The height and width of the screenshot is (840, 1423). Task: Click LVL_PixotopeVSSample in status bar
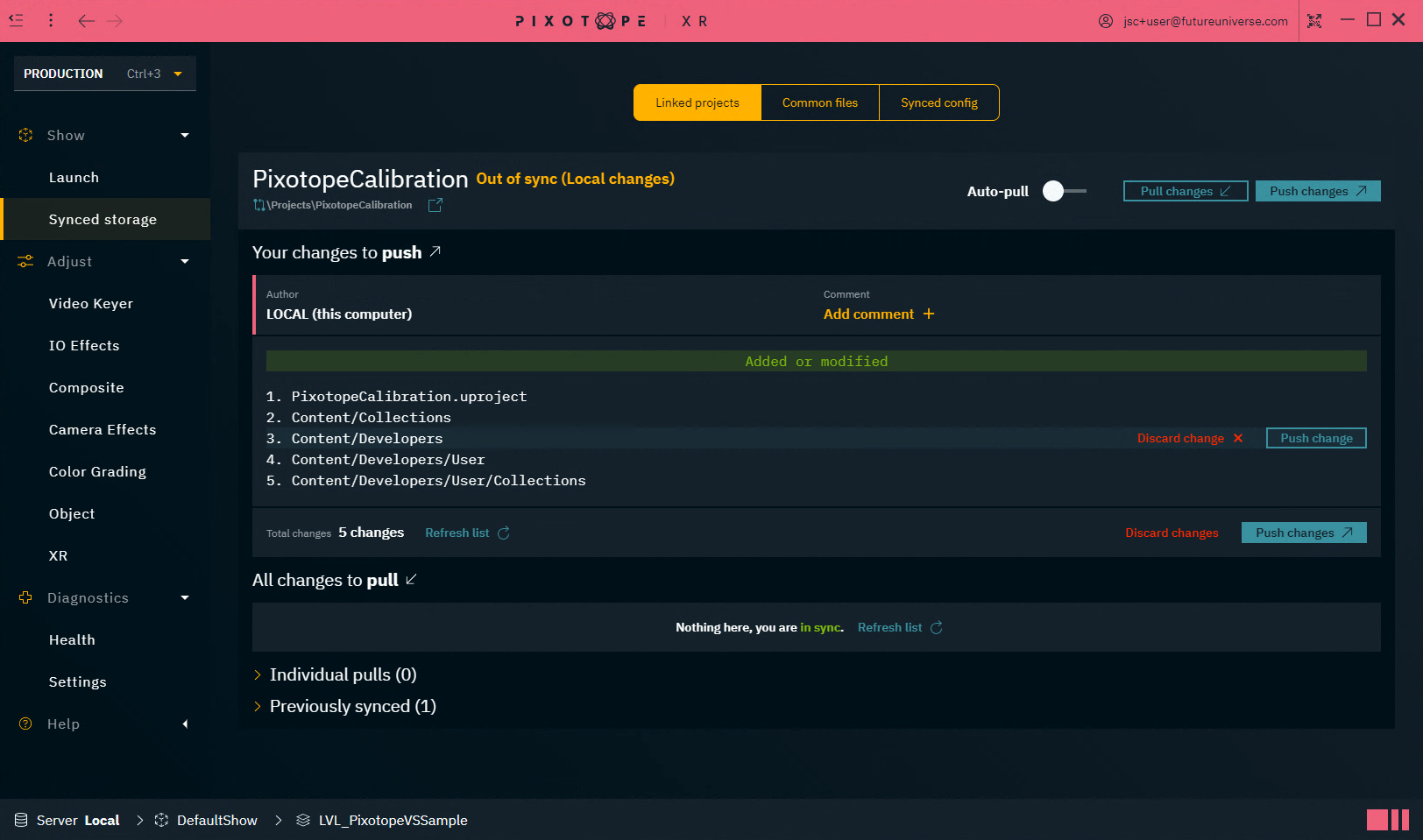[393, 820]
